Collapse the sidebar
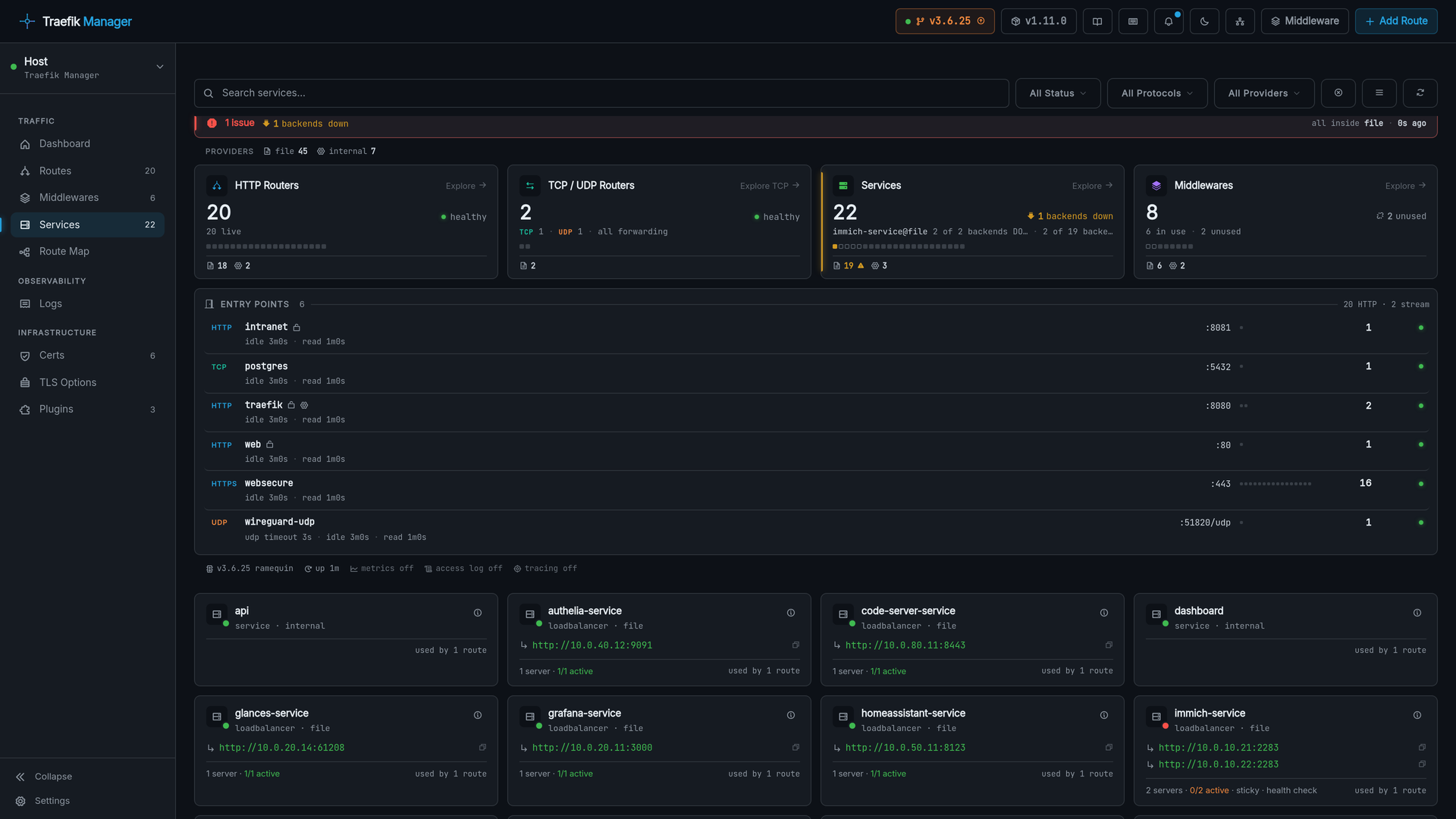The image size is (1456, 819). (x=44, y=777)
